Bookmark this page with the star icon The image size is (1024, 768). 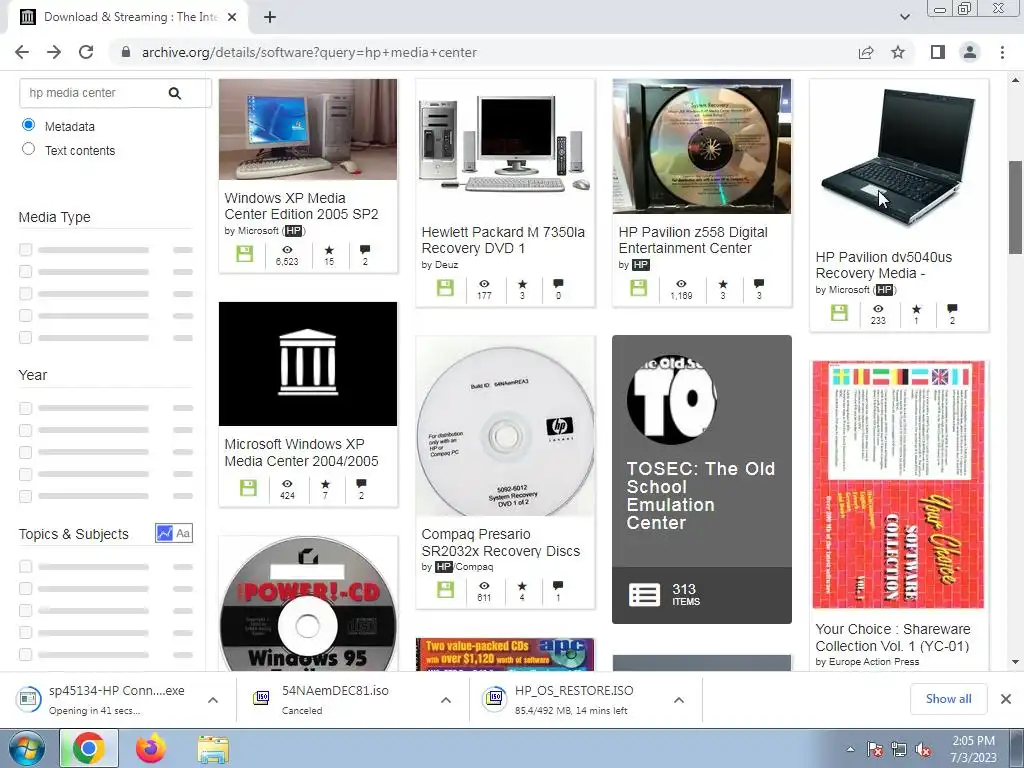(x=898, y=52)
